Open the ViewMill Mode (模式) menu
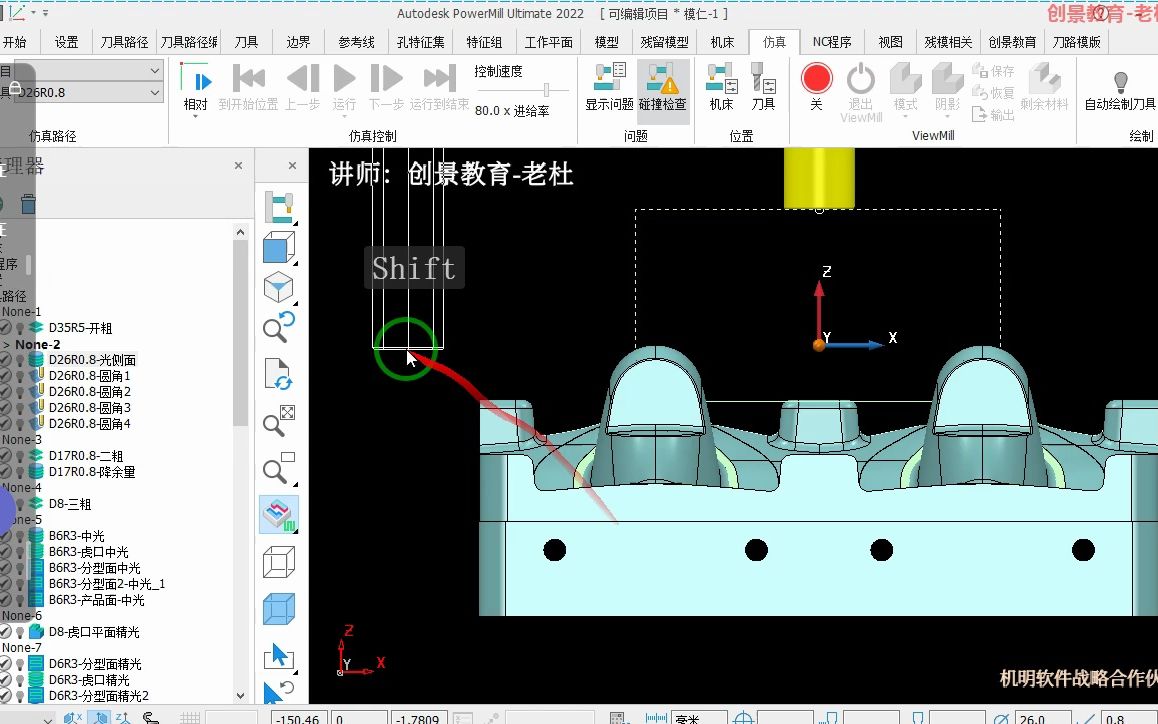This screenshot has width=1158, height=724. 905,90
